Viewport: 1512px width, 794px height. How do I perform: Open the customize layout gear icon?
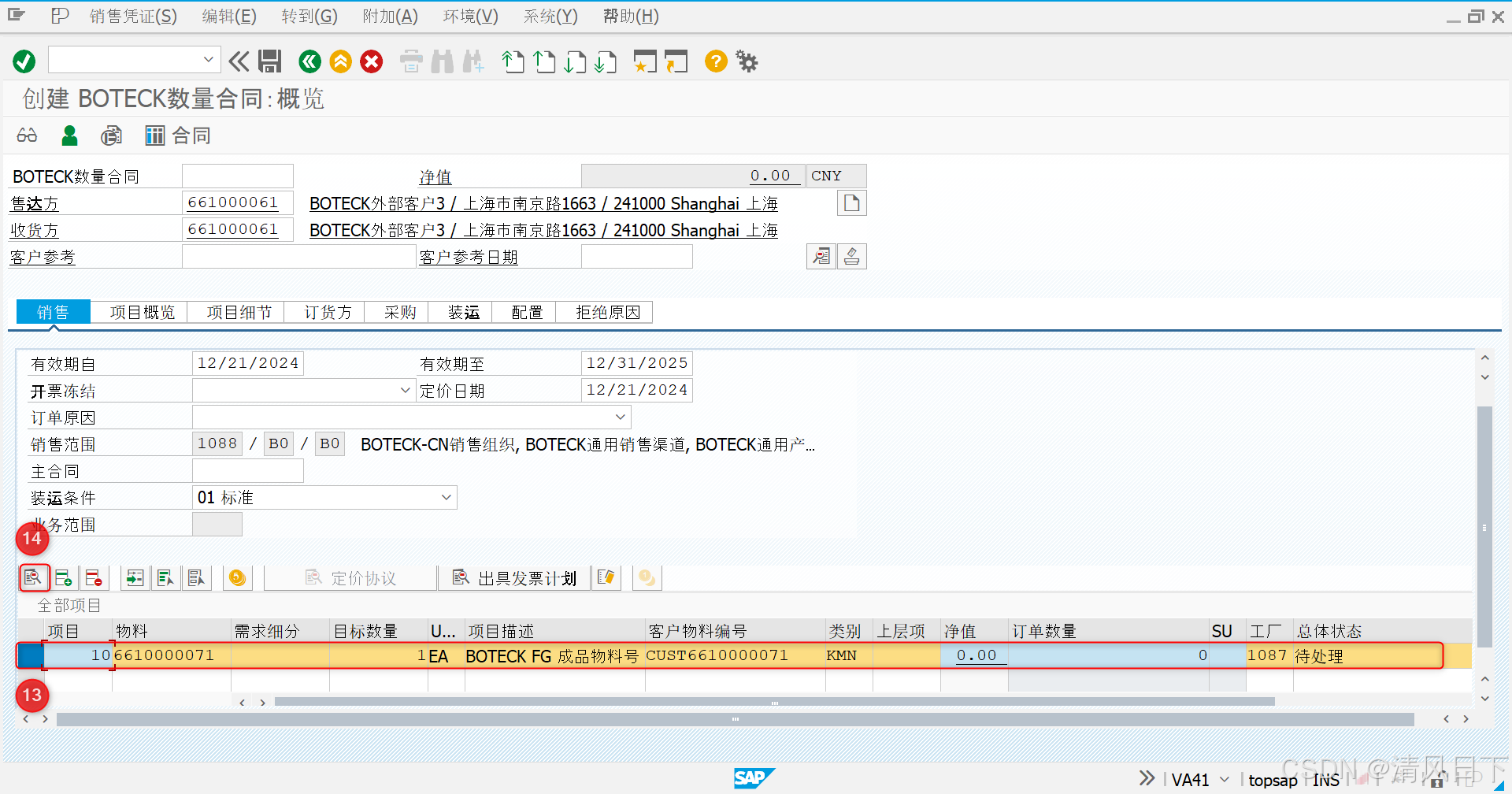(x=745, y=61)
